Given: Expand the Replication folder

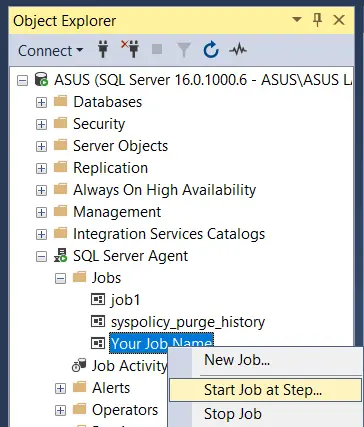Looking at the screenshot, I should pos(41,168).
